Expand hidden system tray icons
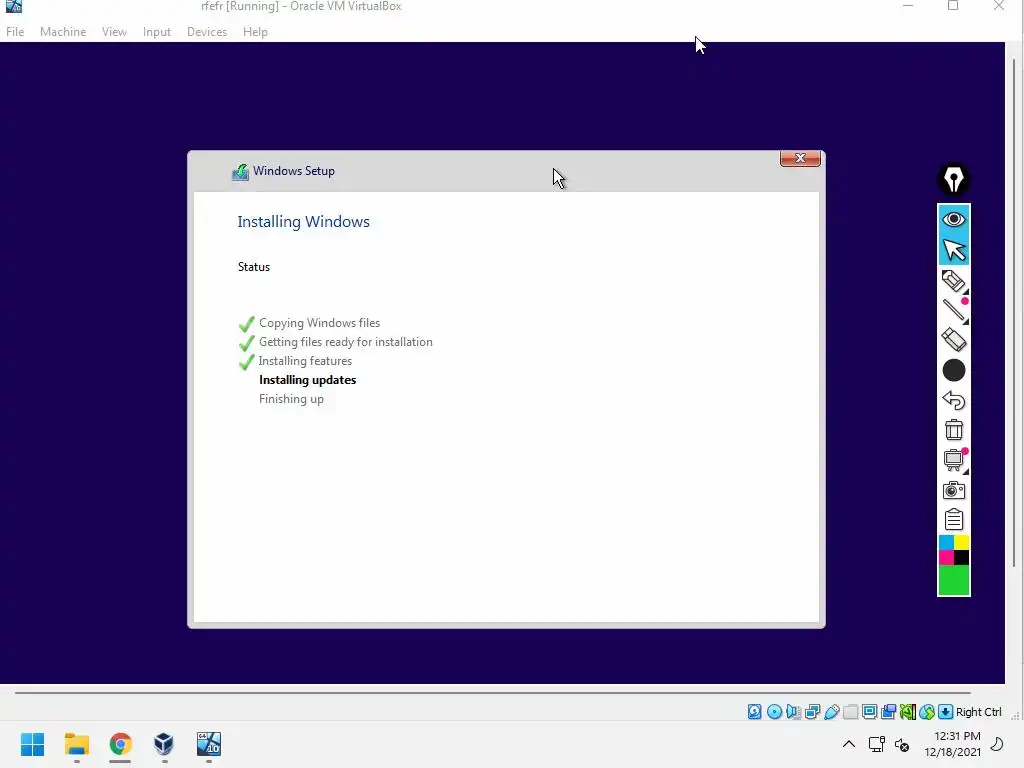The height and width of the screenshot is (768, 1024). 848,744
